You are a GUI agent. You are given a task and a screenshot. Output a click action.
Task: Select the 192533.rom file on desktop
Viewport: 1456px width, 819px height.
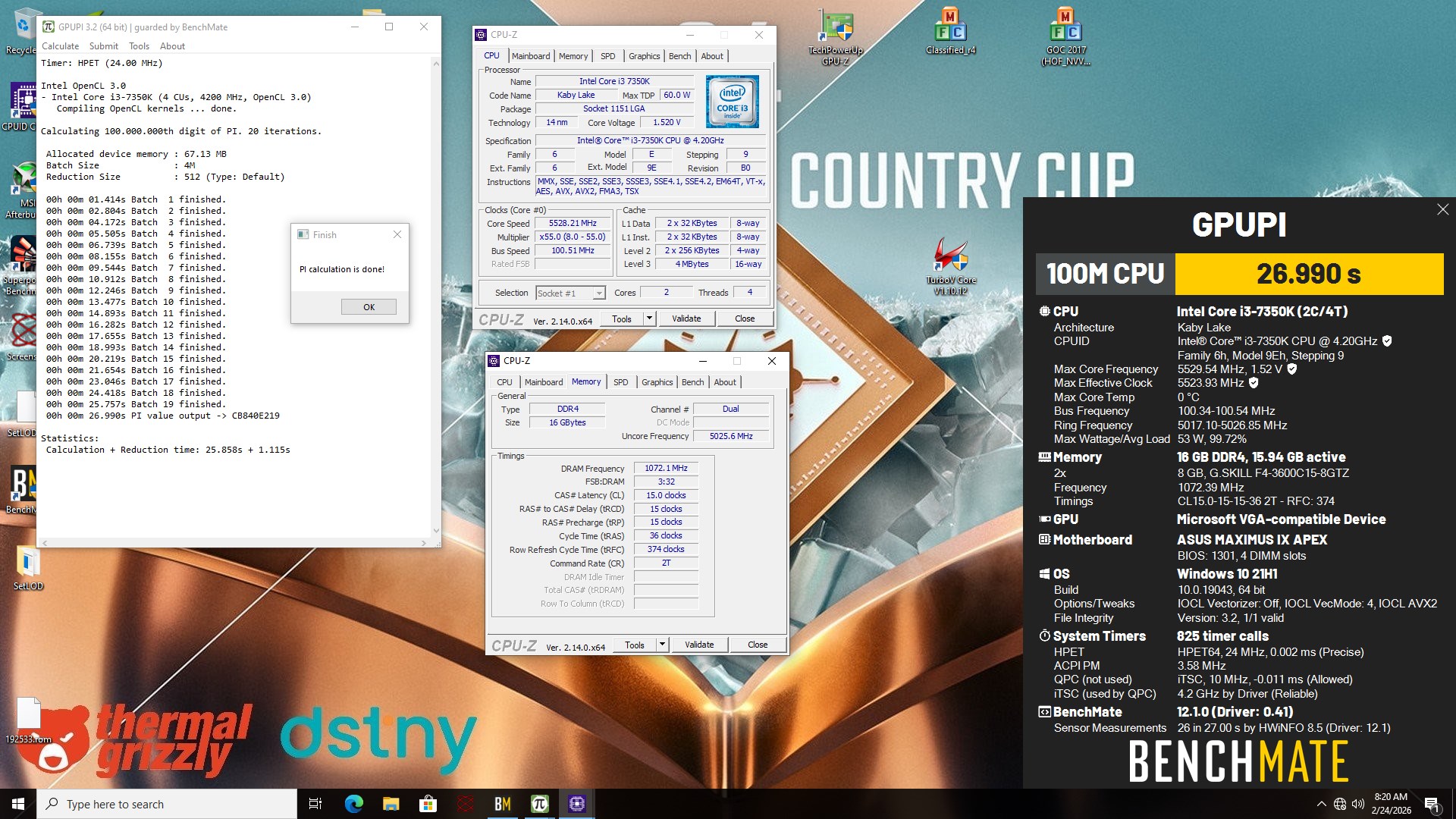(x=29, y=720)
